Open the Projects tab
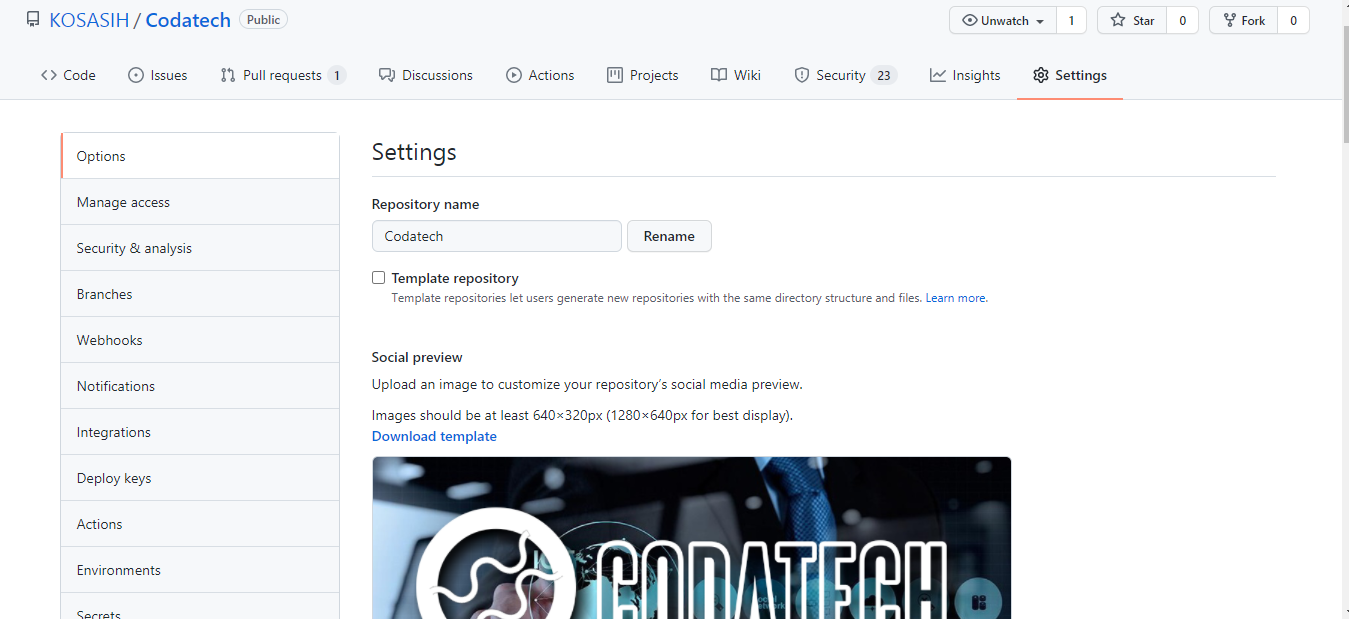The width and height of the screenshot is (1349, 619). (643, 75)
